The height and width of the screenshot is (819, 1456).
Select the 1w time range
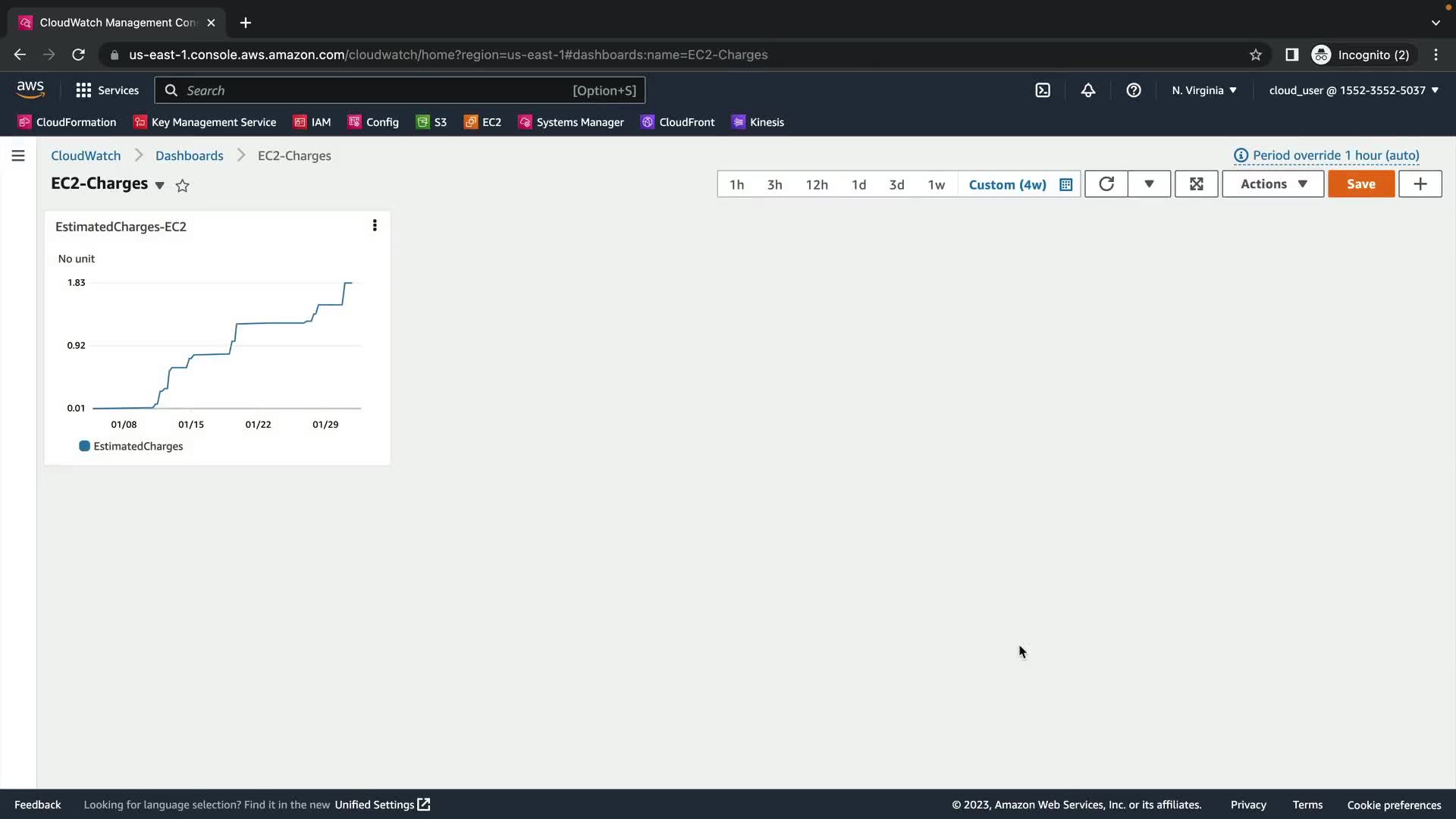(x=937, y=185)
